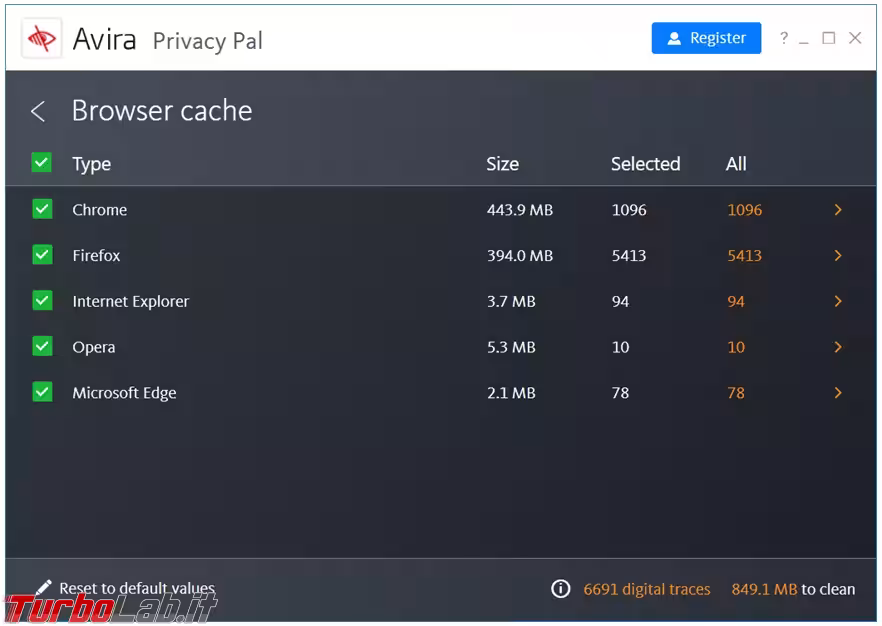Maximize the Privacy Pal window
Image resolution: width=882 pixels, height=626 pixels.
tap(828, 38)
